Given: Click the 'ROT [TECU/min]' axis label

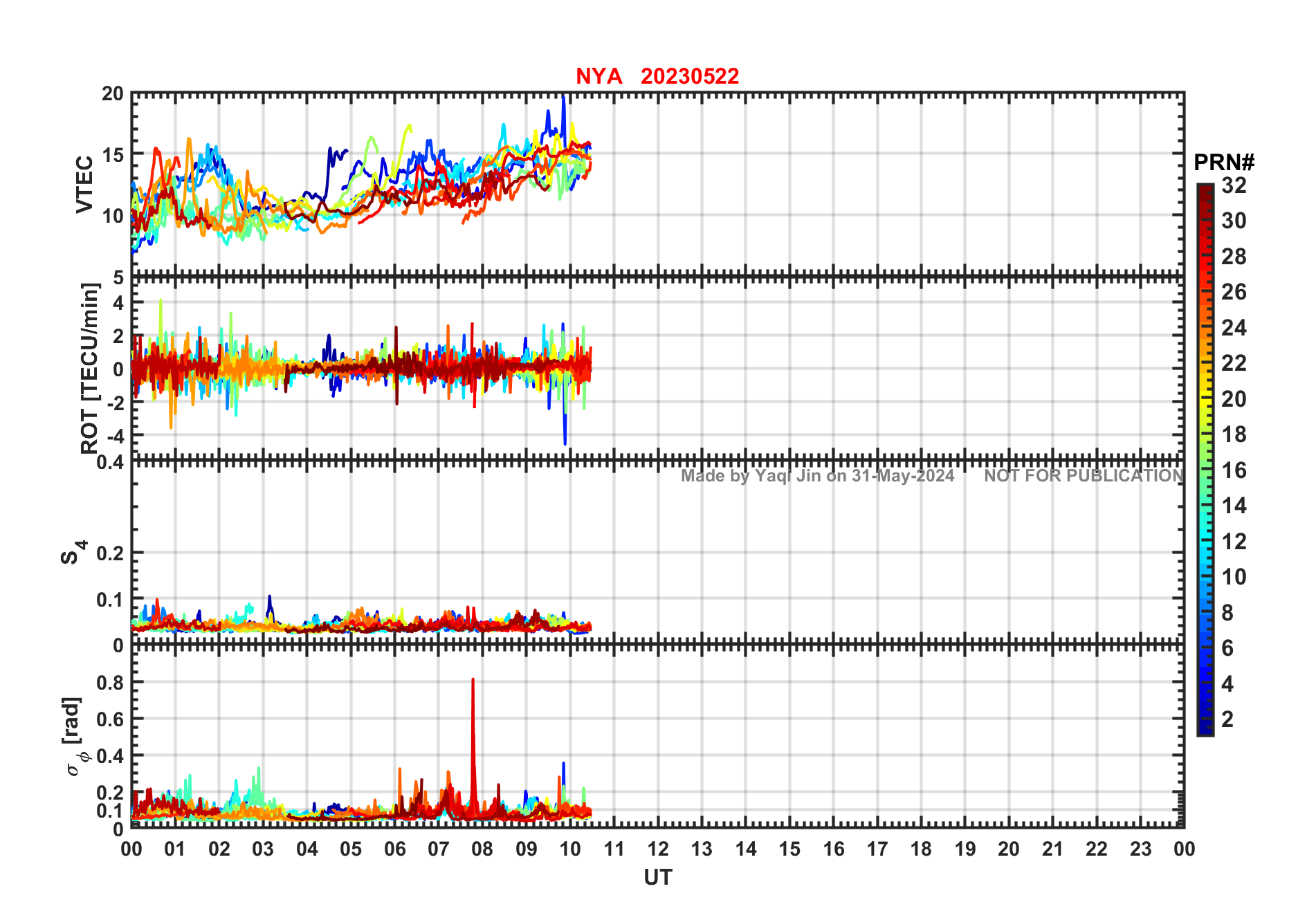Looking at the screenshot, I should click(x=90, y=368).
